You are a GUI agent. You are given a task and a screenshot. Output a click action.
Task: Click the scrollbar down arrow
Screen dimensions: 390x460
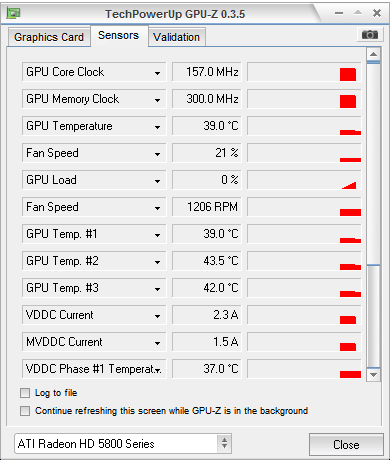click(x=373, y=375)
